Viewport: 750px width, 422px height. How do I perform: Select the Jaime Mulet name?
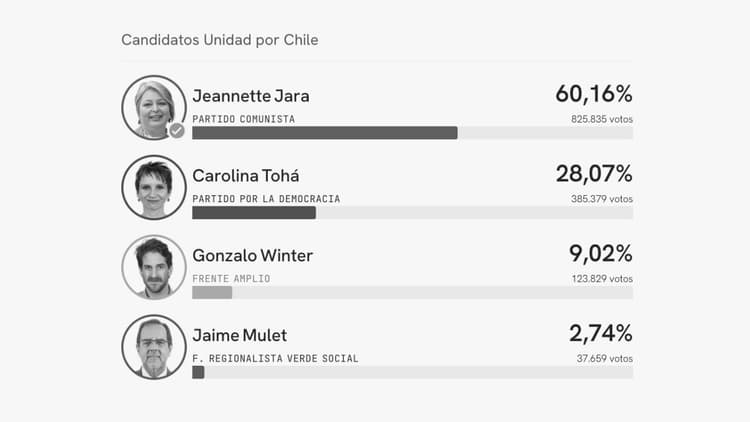[240, 335]
